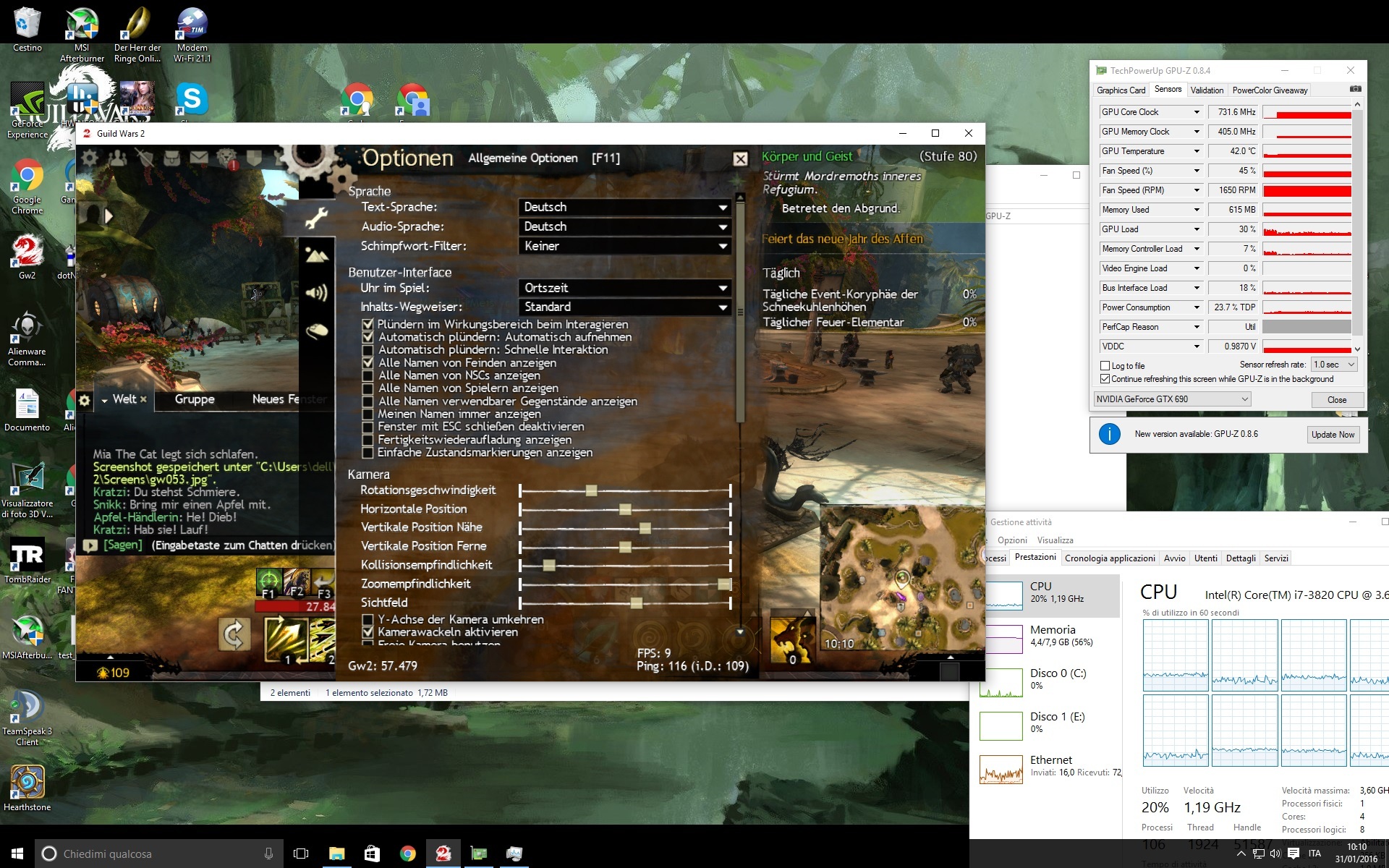Open the Inhalts-Wegweiser dropdown
Screen dimensions: 1389x868
pos(624,307)
